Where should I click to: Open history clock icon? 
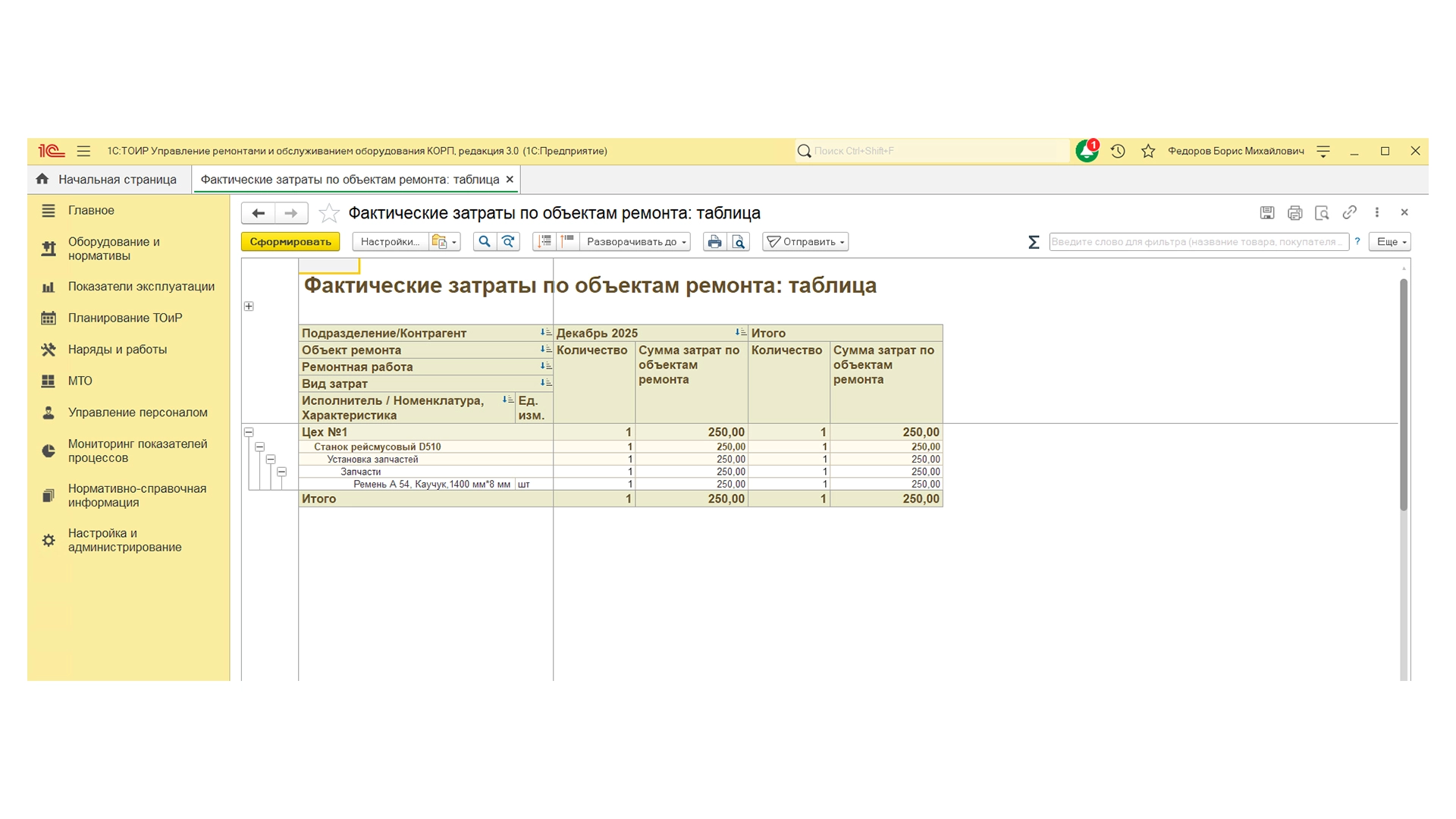point(1118,151)
